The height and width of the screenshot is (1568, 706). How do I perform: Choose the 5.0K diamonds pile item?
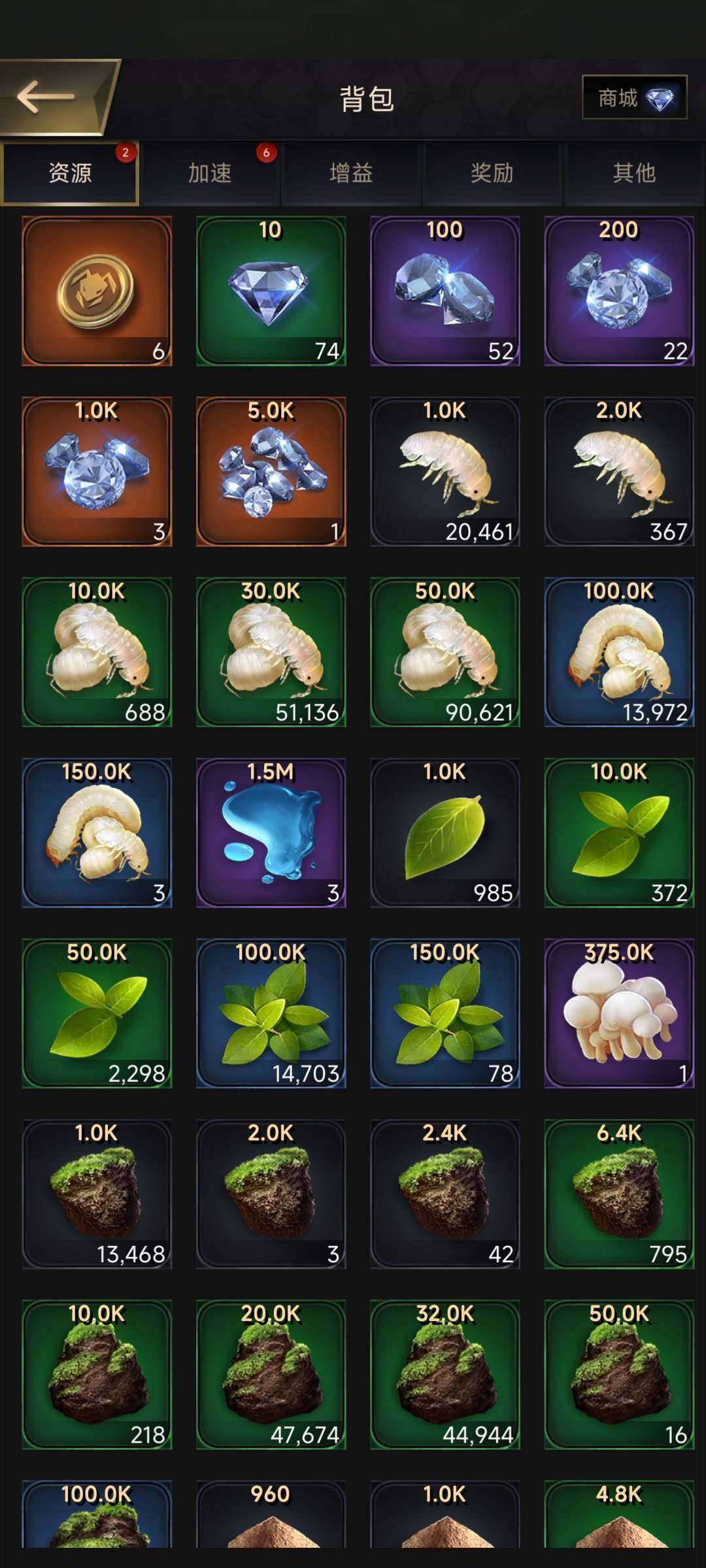(x=271, y=471)
